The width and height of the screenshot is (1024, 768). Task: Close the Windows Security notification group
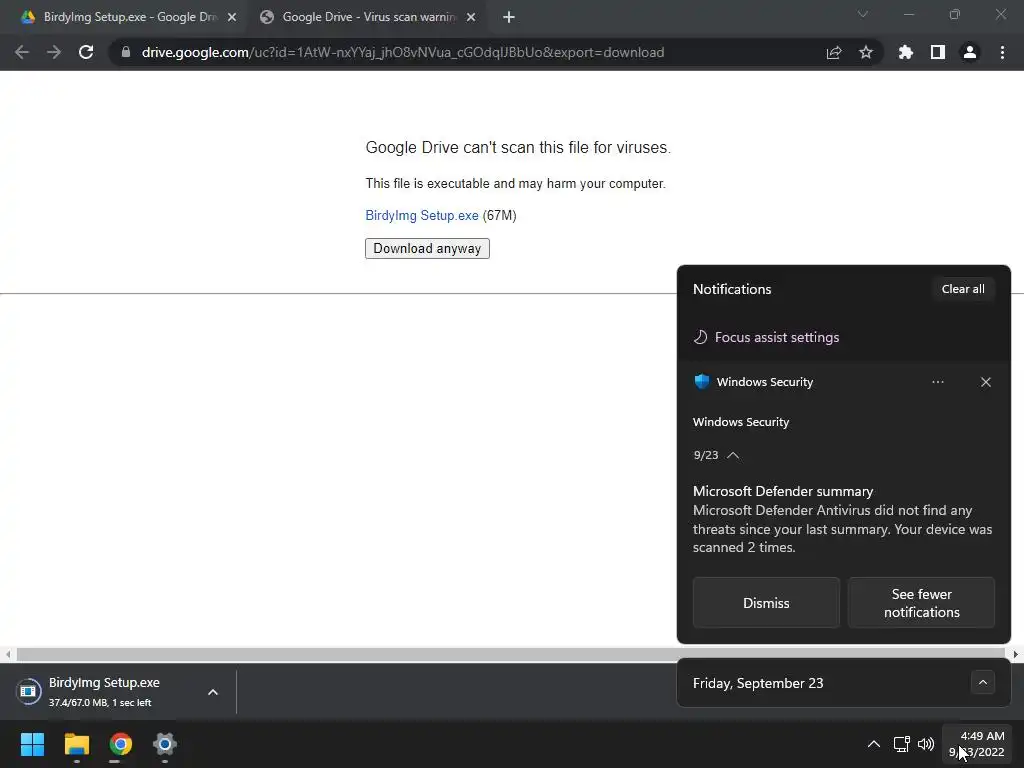[985, 382]
